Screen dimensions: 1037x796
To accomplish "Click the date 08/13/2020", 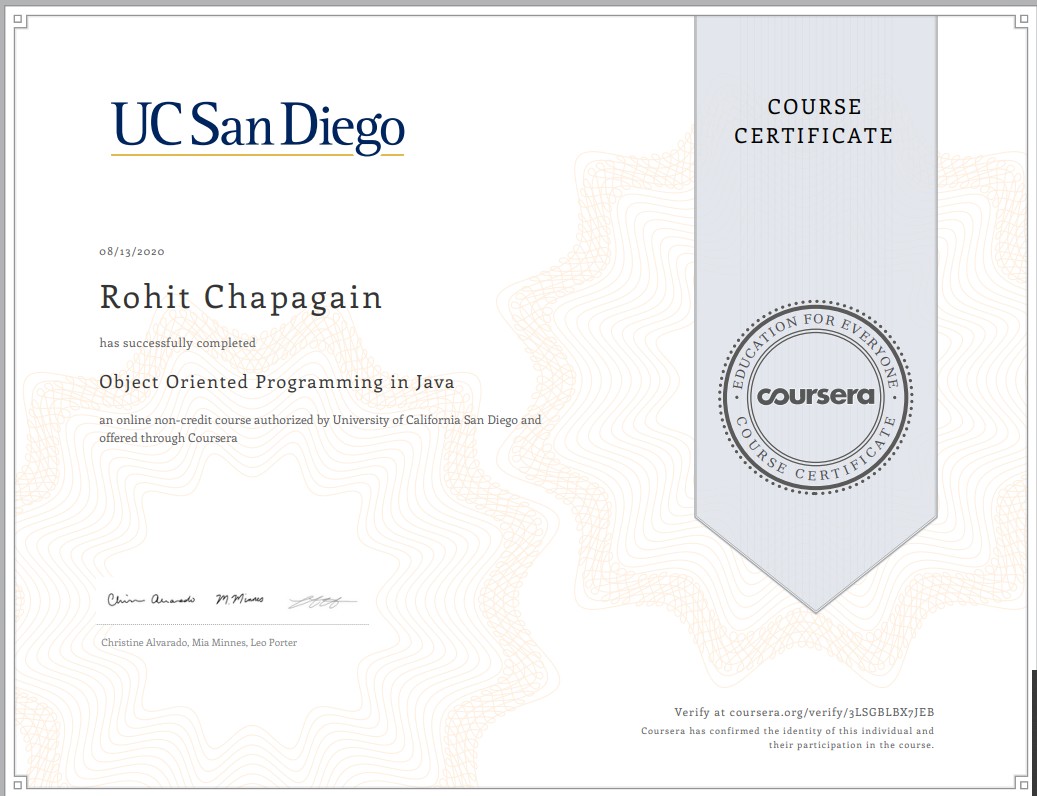I will tap(131, 251).
